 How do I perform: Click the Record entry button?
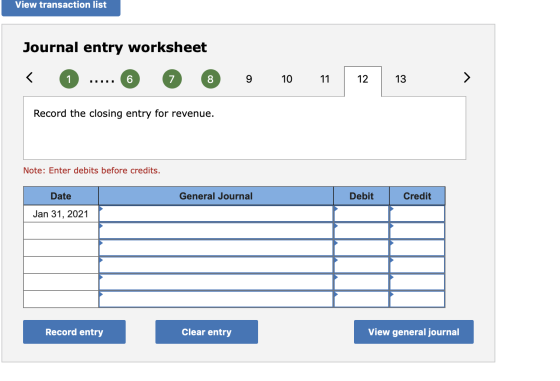[x=74, y=332]
